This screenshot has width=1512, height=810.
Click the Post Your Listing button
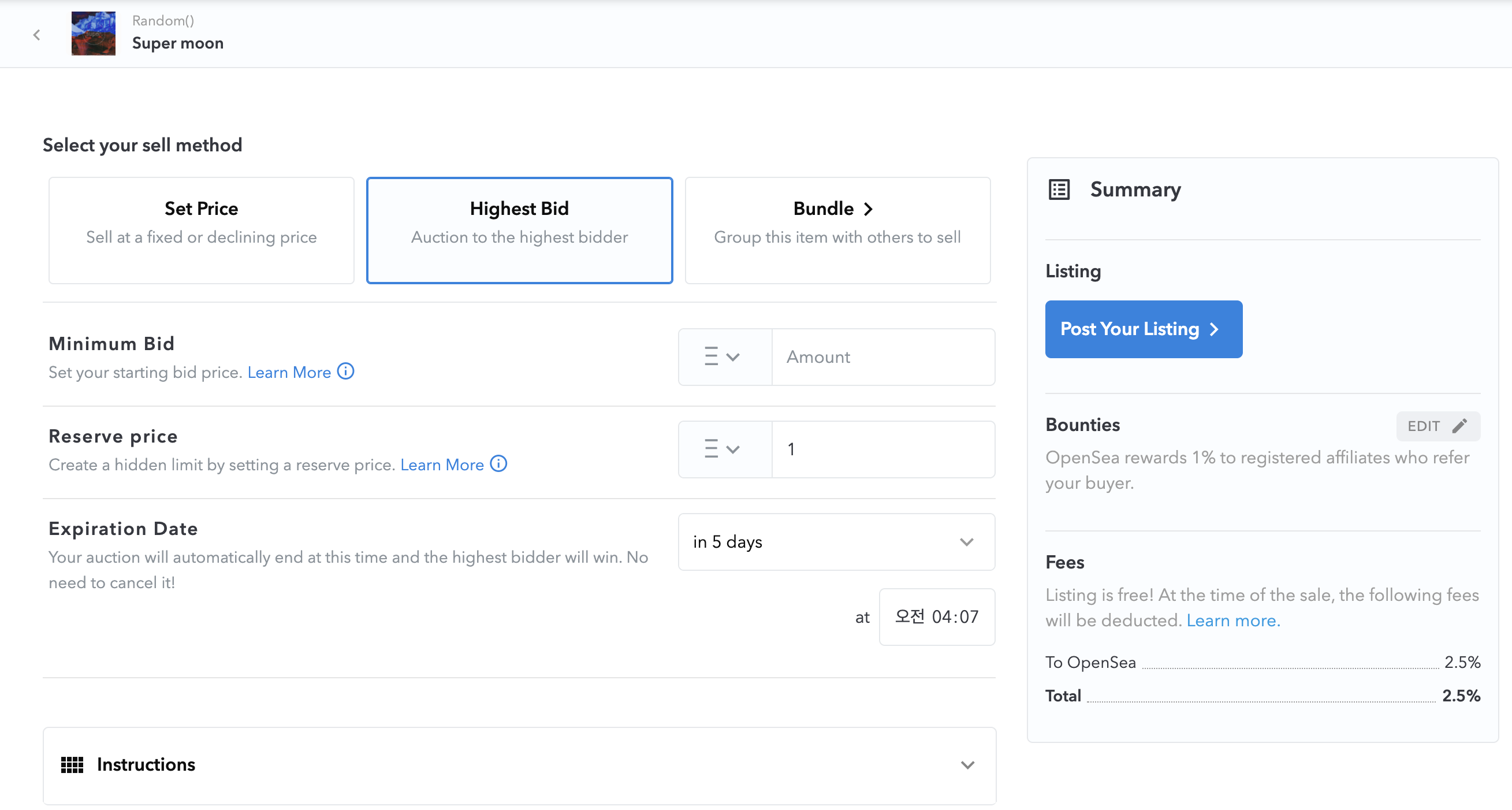(1143, 329)
